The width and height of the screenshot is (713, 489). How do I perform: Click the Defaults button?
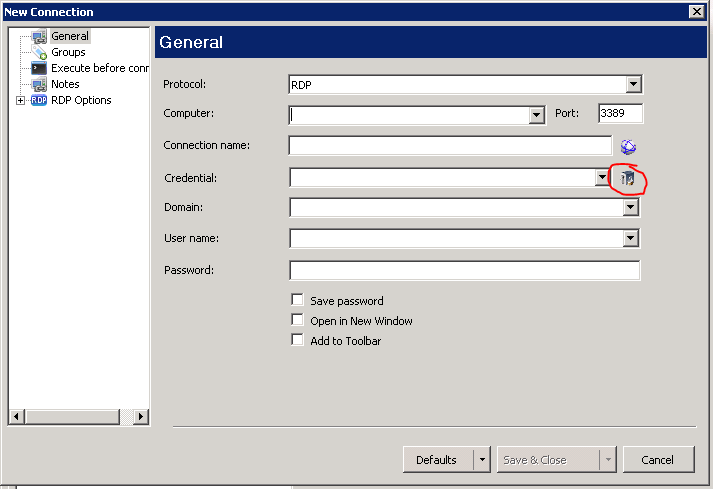coord(438,460)
